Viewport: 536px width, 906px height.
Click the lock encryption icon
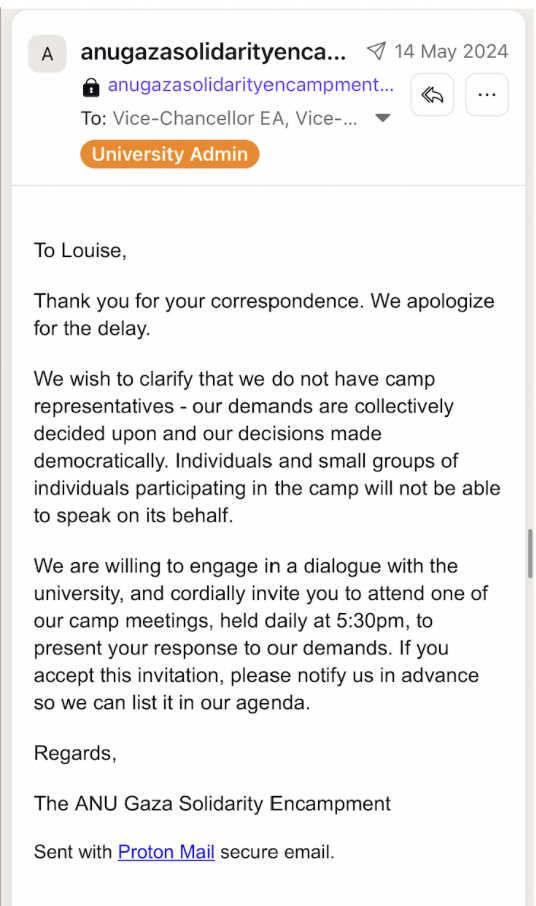(91, 87)
